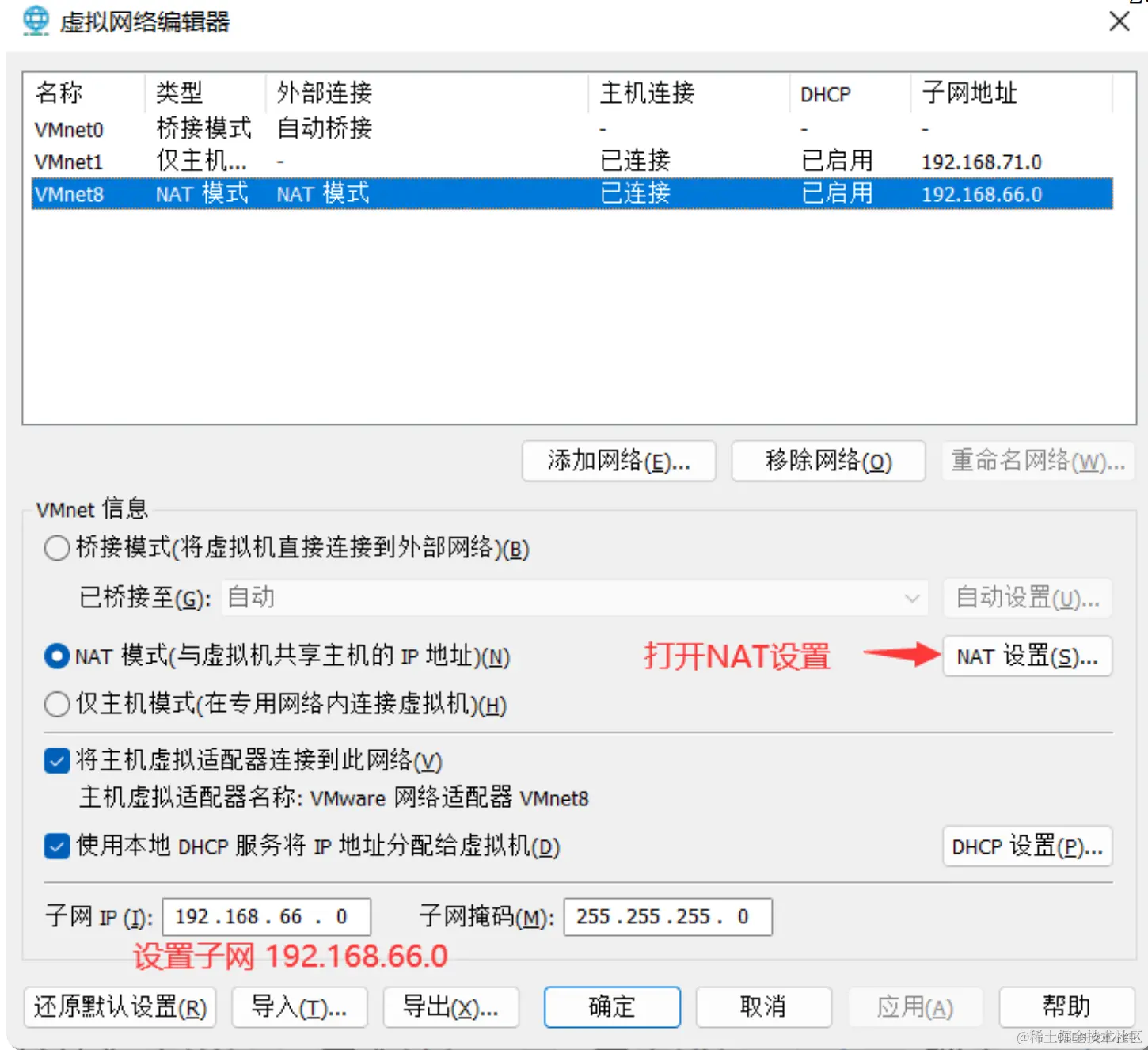Open NAT 设置(S)... button
The image size is (1148, 1050).
tap(1028, 656)
